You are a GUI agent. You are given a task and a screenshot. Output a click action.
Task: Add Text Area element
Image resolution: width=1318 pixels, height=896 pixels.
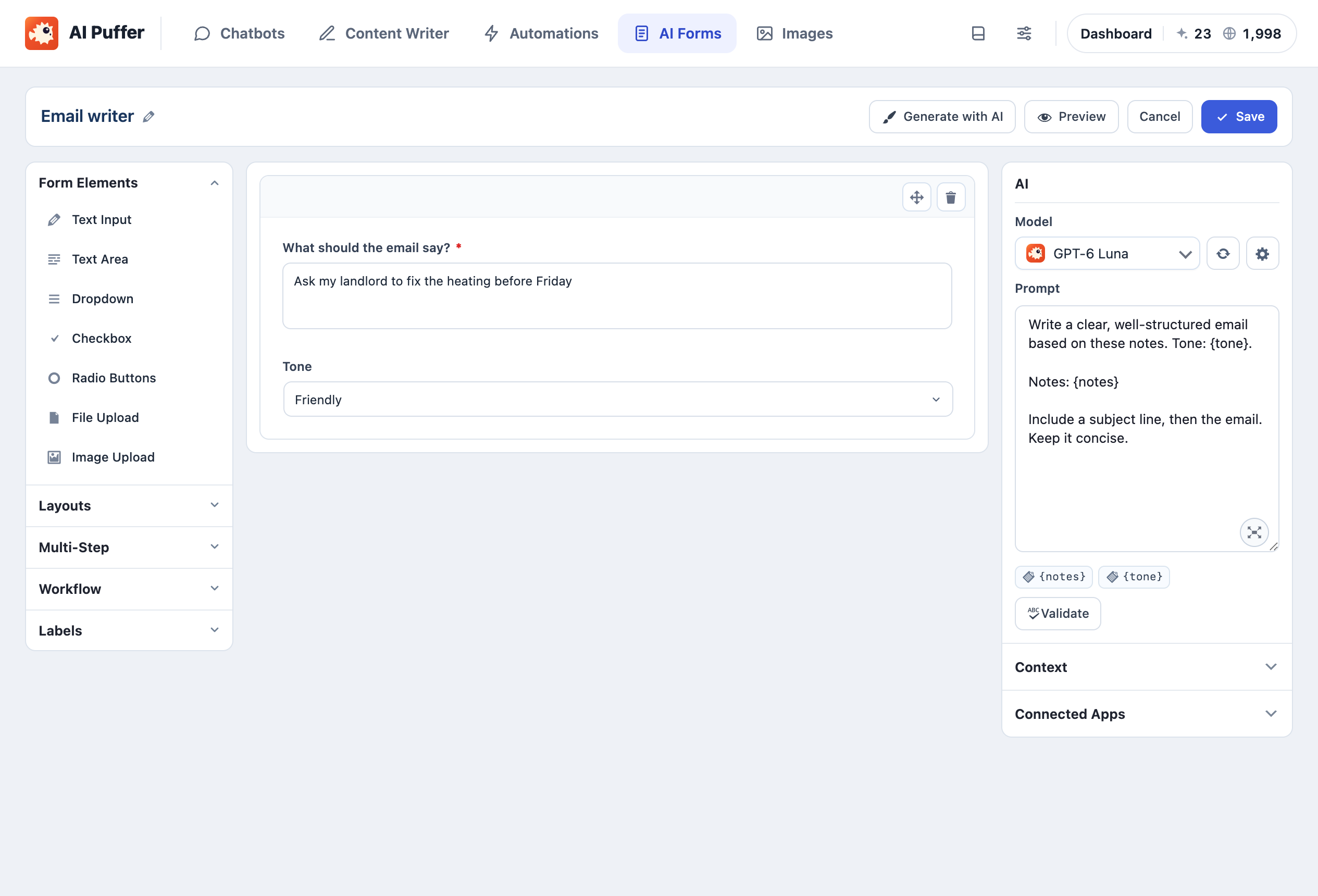pos(129,259)
